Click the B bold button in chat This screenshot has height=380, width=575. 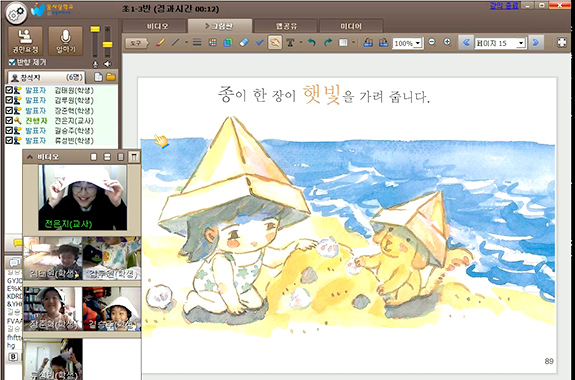coord(13,357)
